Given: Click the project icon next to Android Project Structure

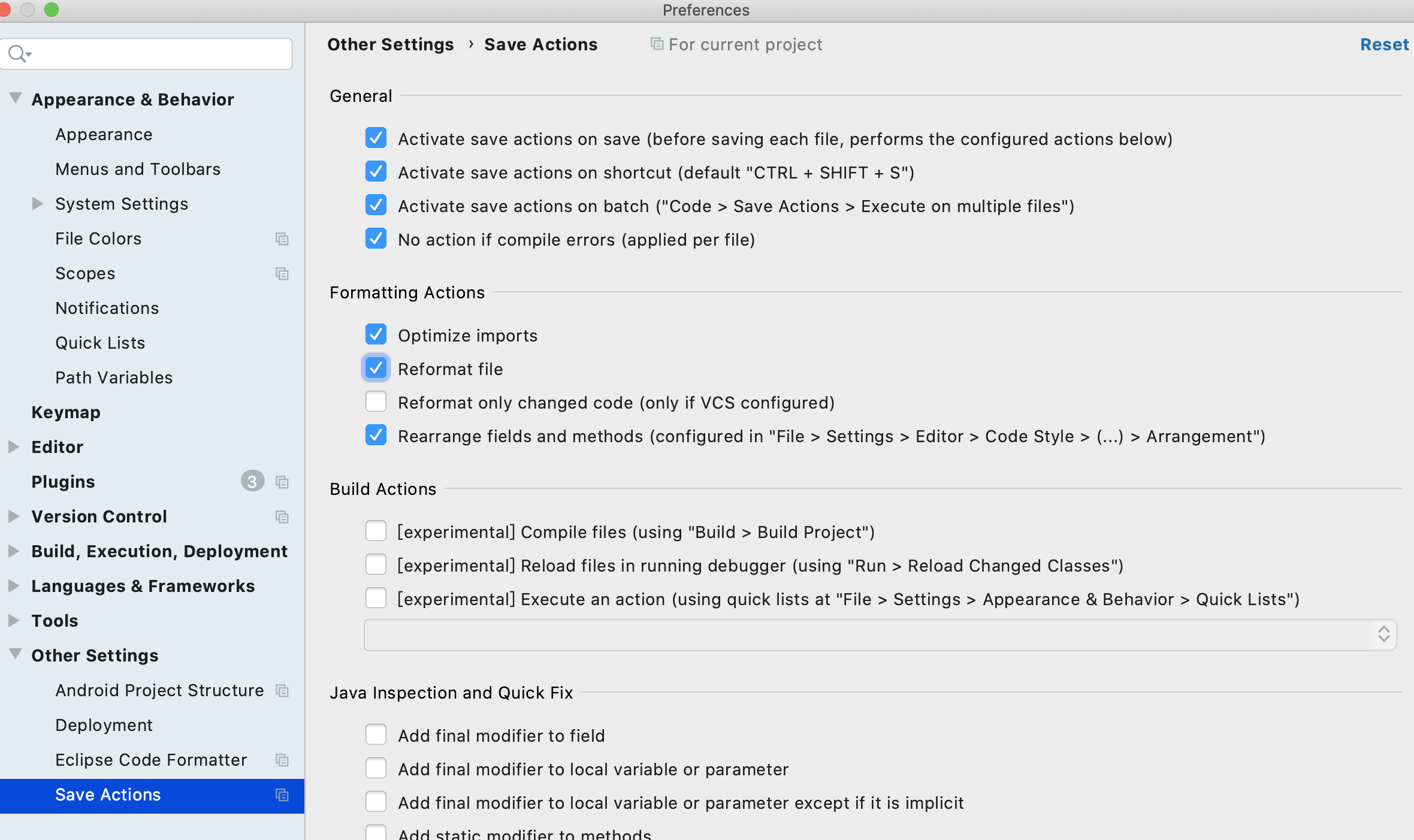Looking at the screenshot, I should (x=282, y=691).
